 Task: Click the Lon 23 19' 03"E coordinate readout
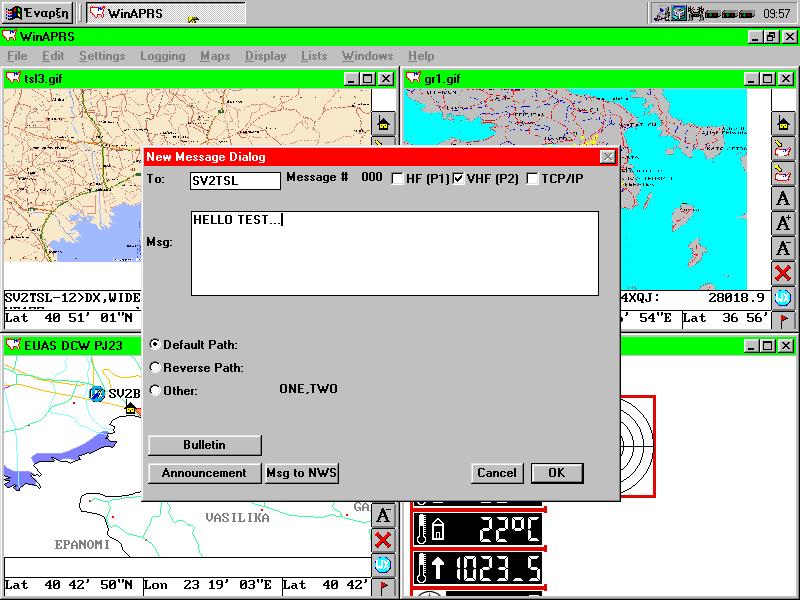[208, 585]
